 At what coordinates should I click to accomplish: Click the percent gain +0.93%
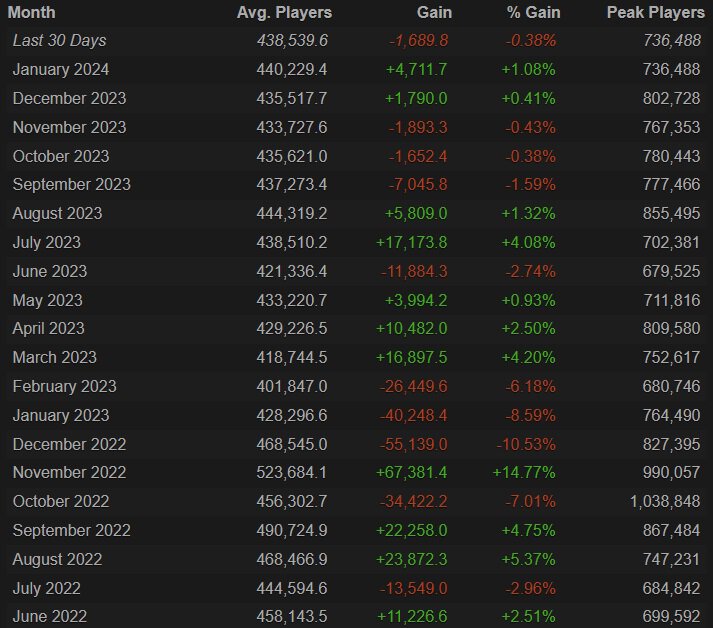point(528,301)
